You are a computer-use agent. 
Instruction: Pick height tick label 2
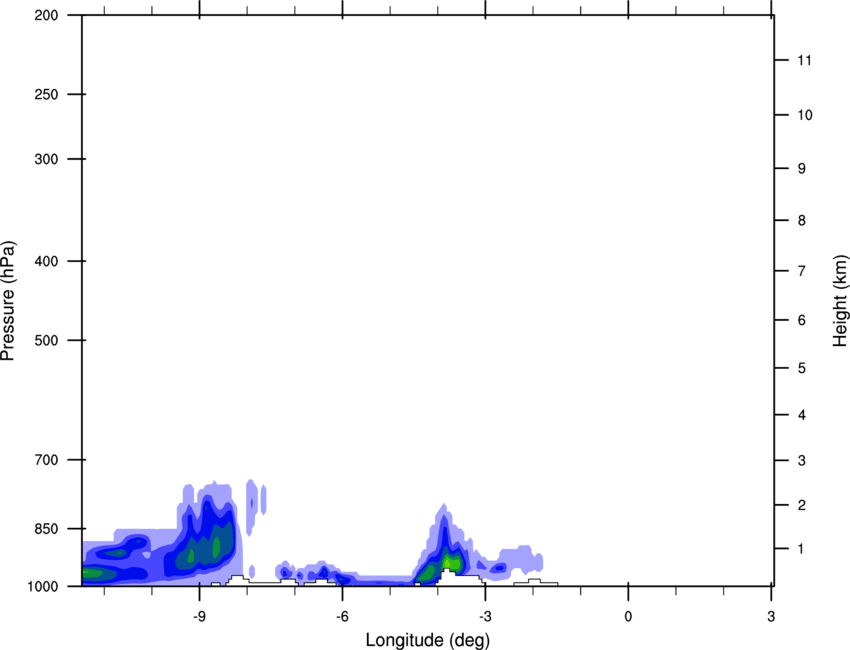coord(802,505)
